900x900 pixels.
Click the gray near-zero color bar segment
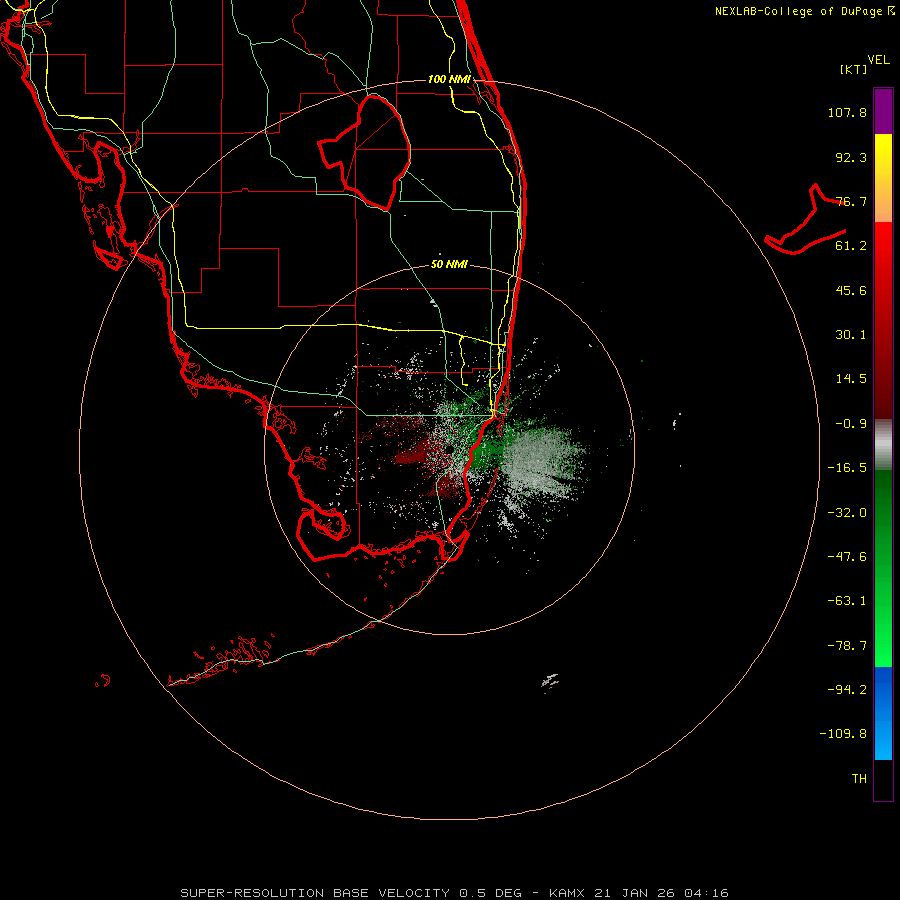883,445
